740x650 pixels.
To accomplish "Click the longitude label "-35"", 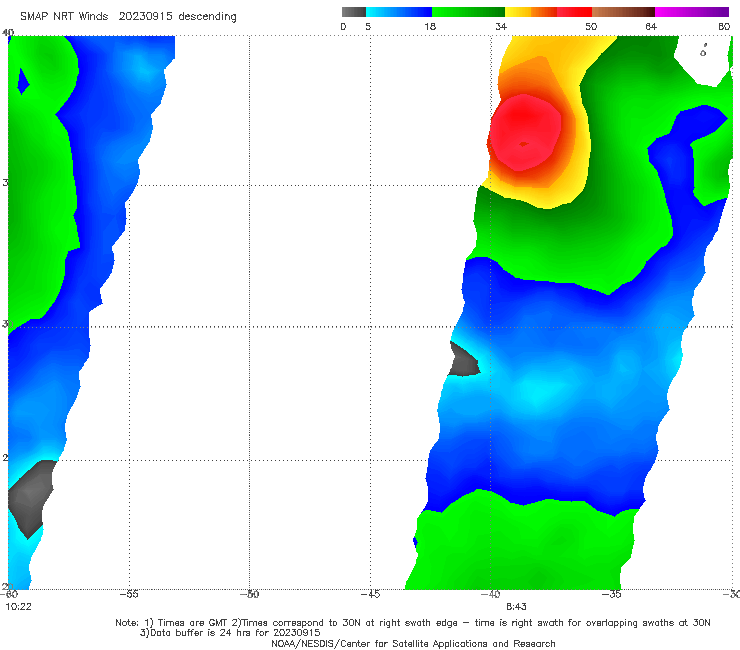I will pyautogui.click(x=612, y=594).
